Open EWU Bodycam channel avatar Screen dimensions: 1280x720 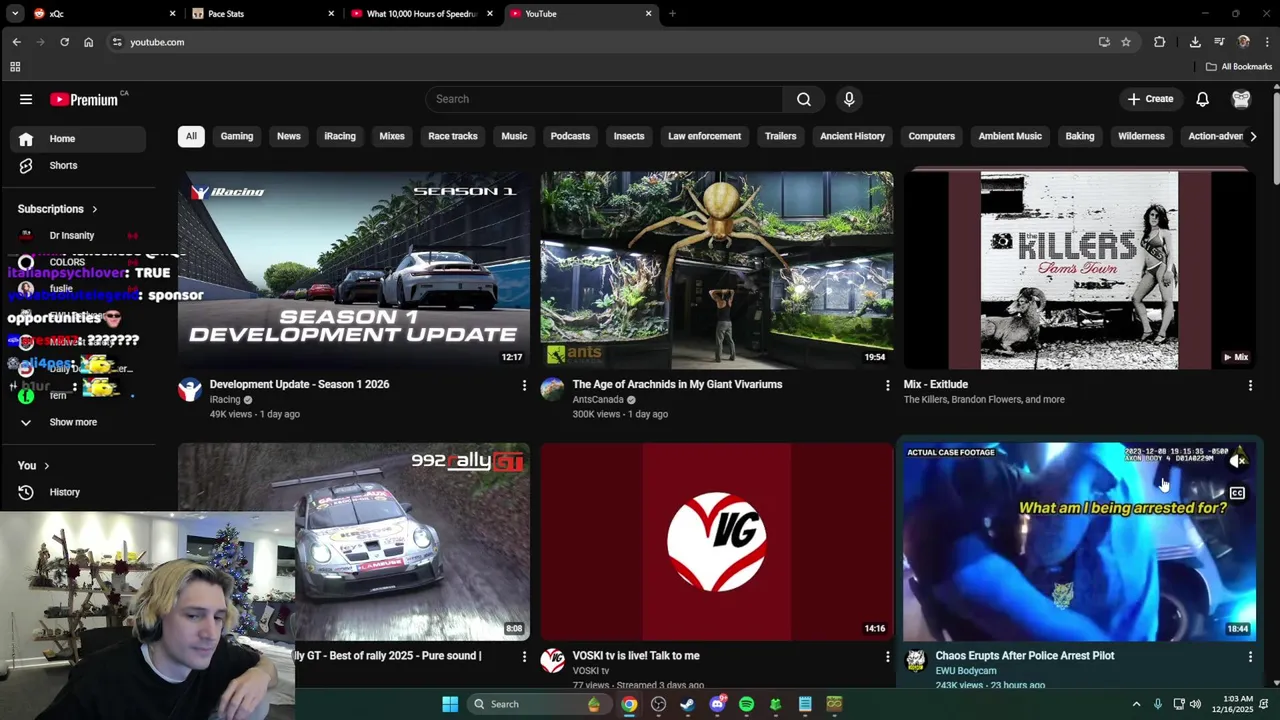pyautogui.click(x=916, y=661)
